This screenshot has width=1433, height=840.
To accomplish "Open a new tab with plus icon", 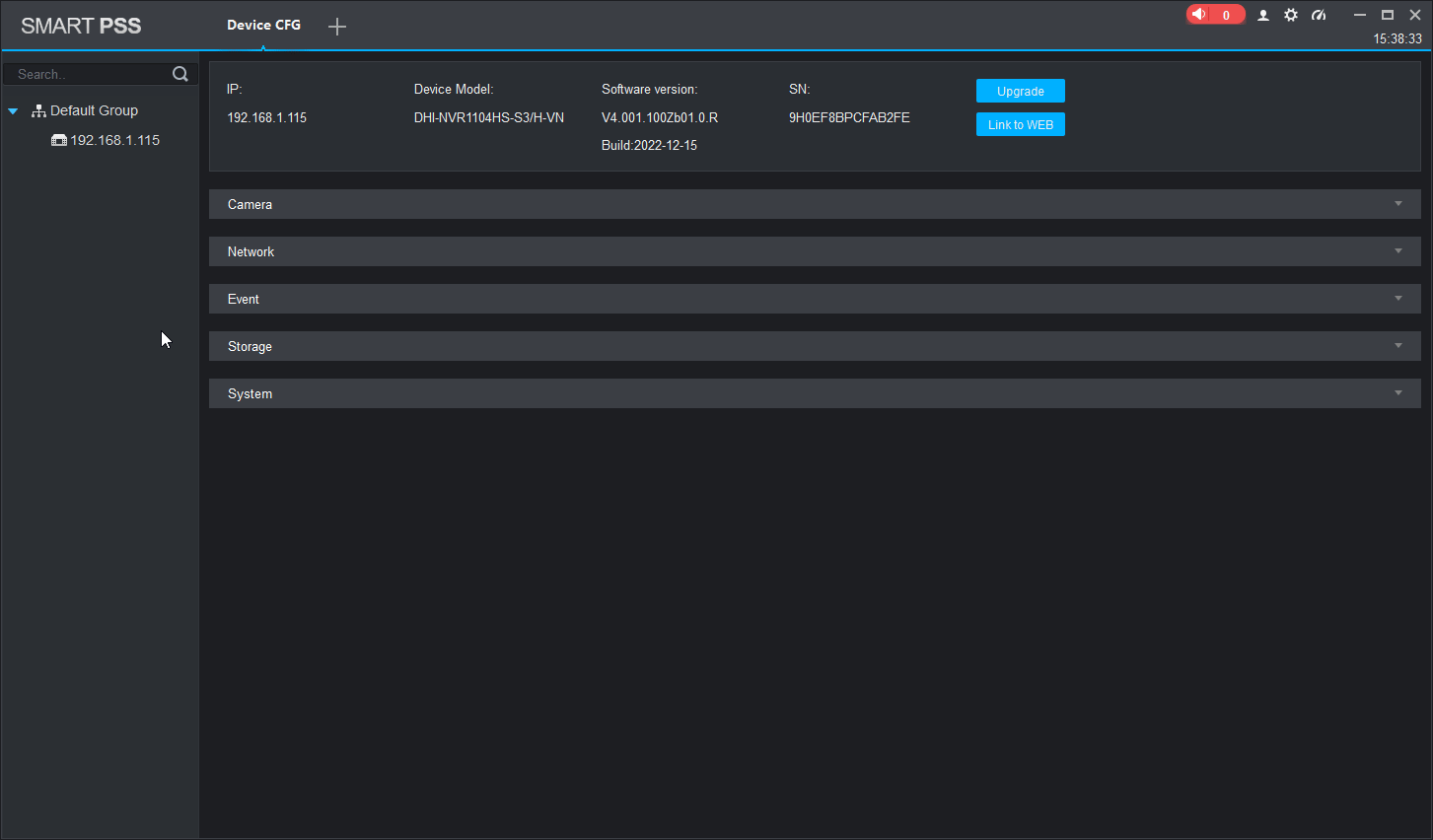I will tap(337, 27).
